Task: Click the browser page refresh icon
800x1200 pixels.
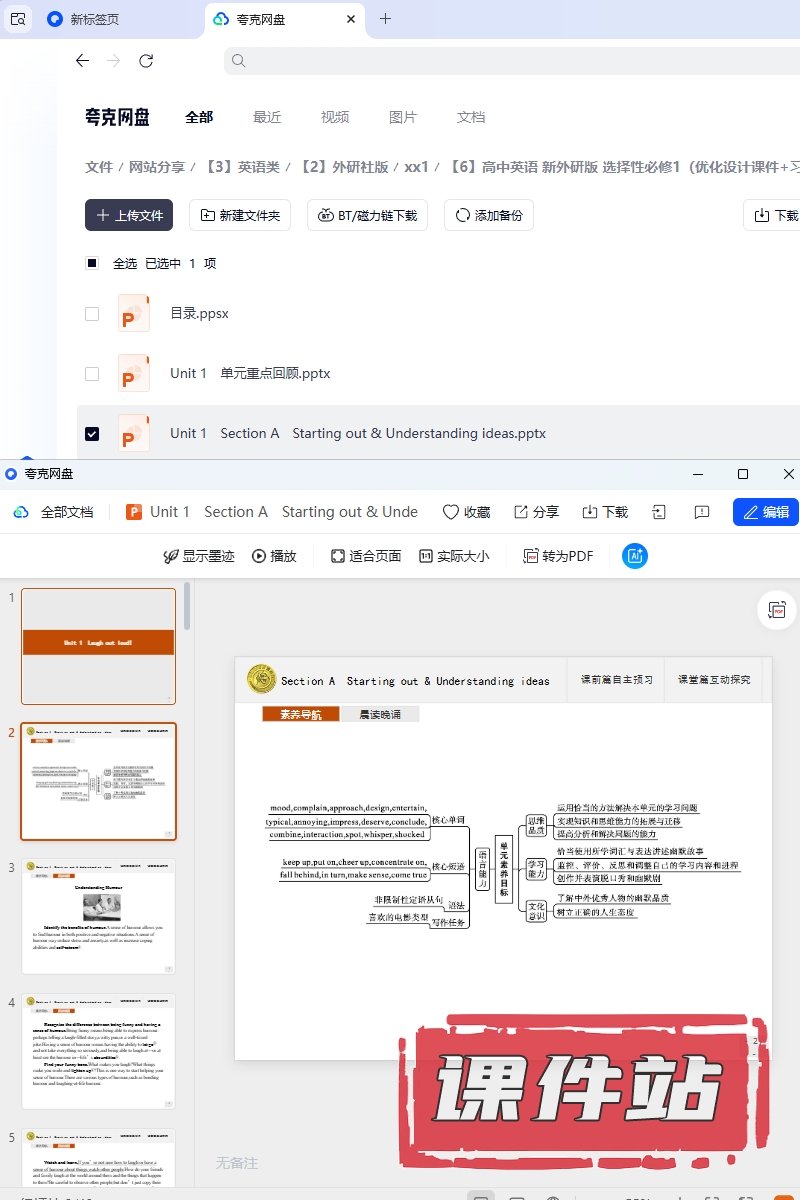Action: pyautogui.click(x=146, y=61)
